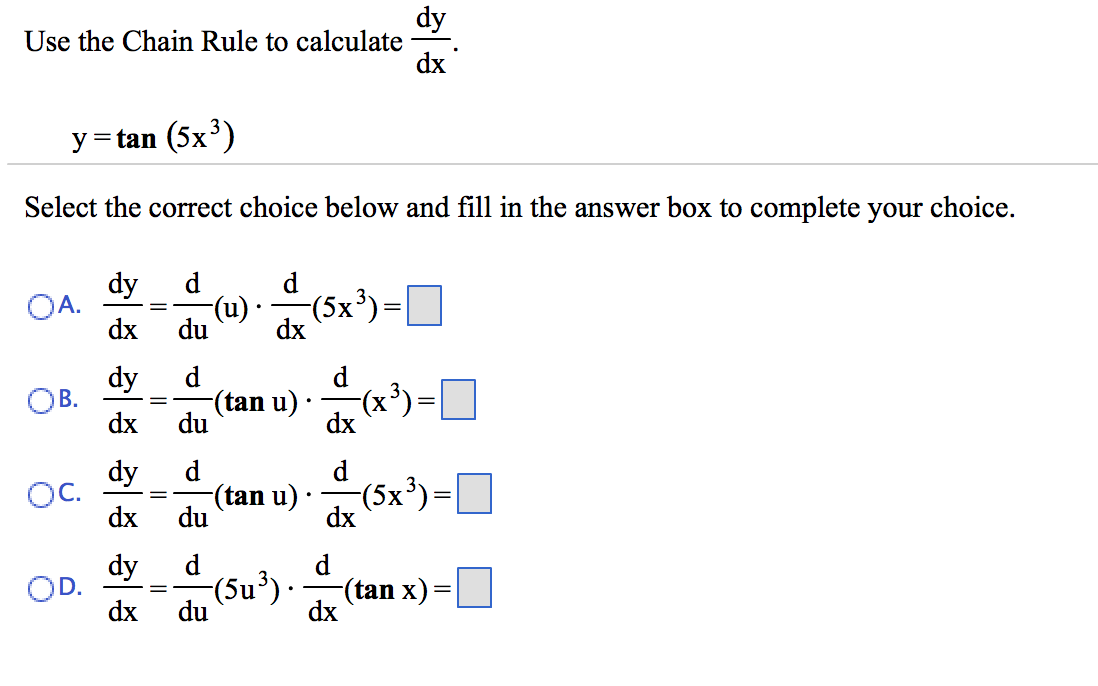Select radio button for choice D
The height and width of the screenshot is (686, 1098).
pos(41,588)
